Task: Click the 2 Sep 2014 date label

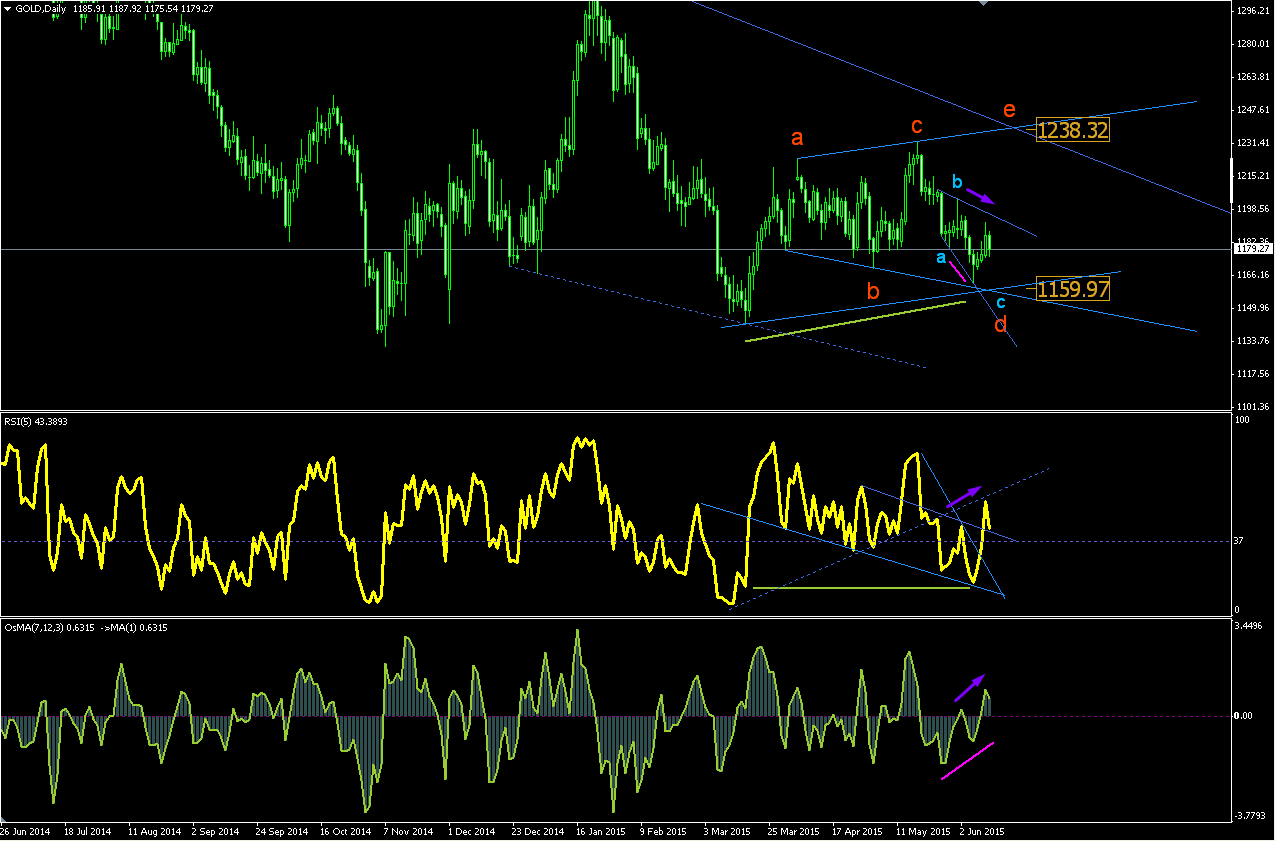Action: coord(215,832)
